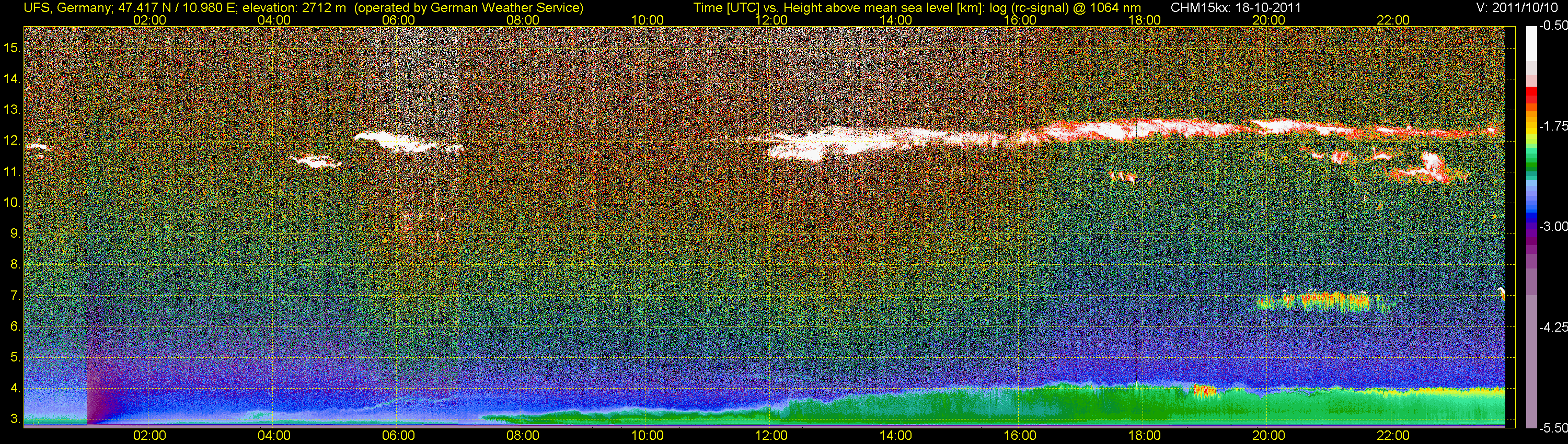Click the "7." height axis label
1568x444 pixels.
pos(15,296)
